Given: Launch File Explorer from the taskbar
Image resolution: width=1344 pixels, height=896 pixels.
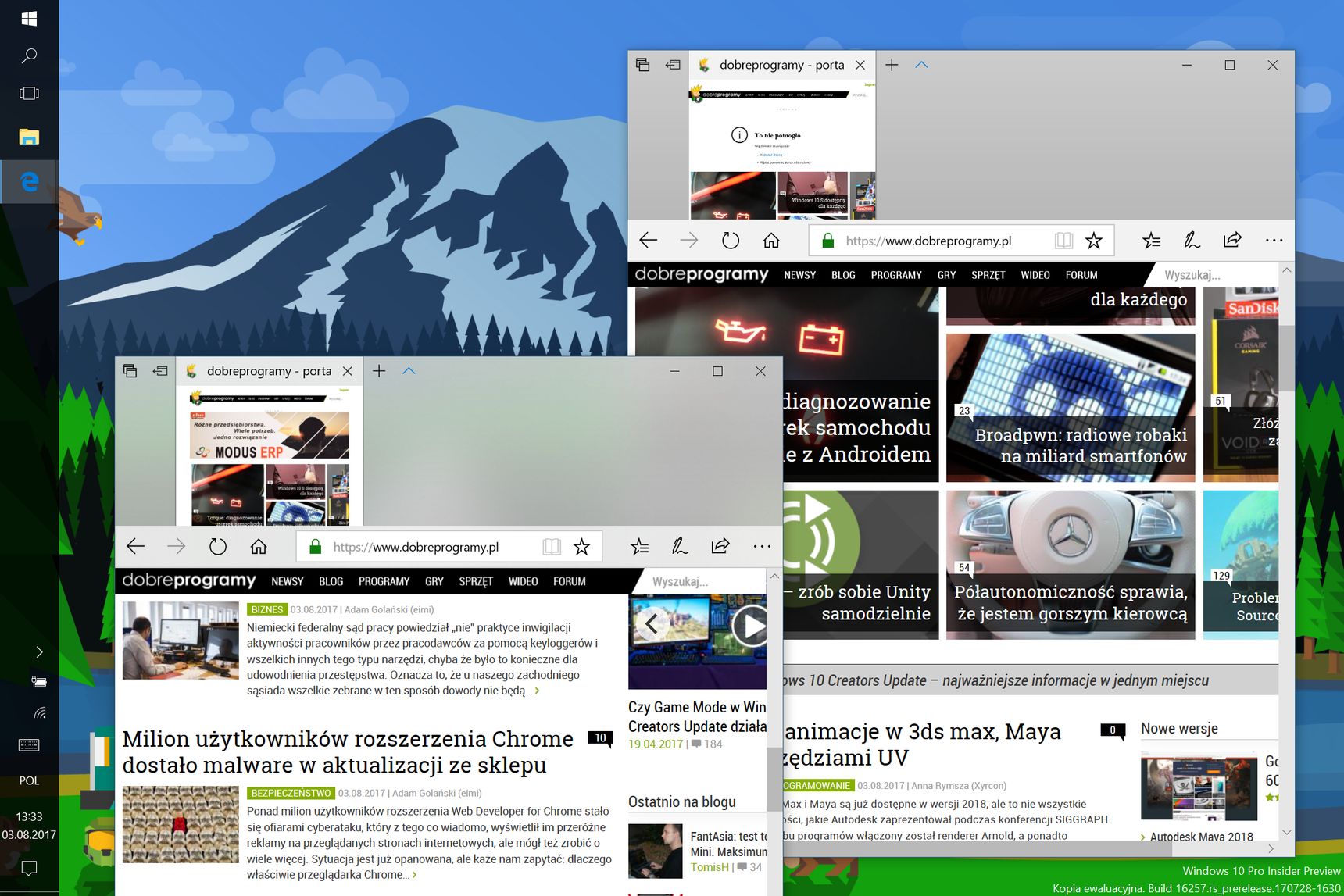Looking at the screenshot, I should click(29, 137).
